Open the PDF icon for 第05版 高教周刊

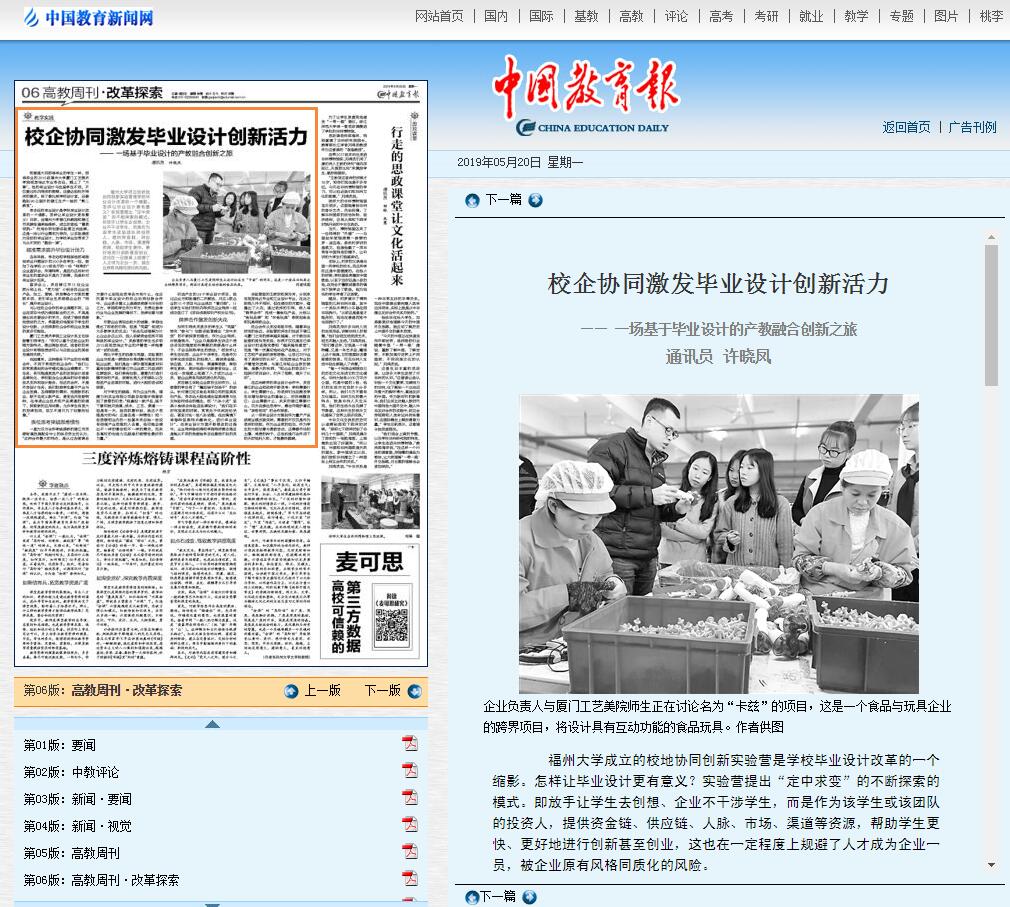pos(409,851)
